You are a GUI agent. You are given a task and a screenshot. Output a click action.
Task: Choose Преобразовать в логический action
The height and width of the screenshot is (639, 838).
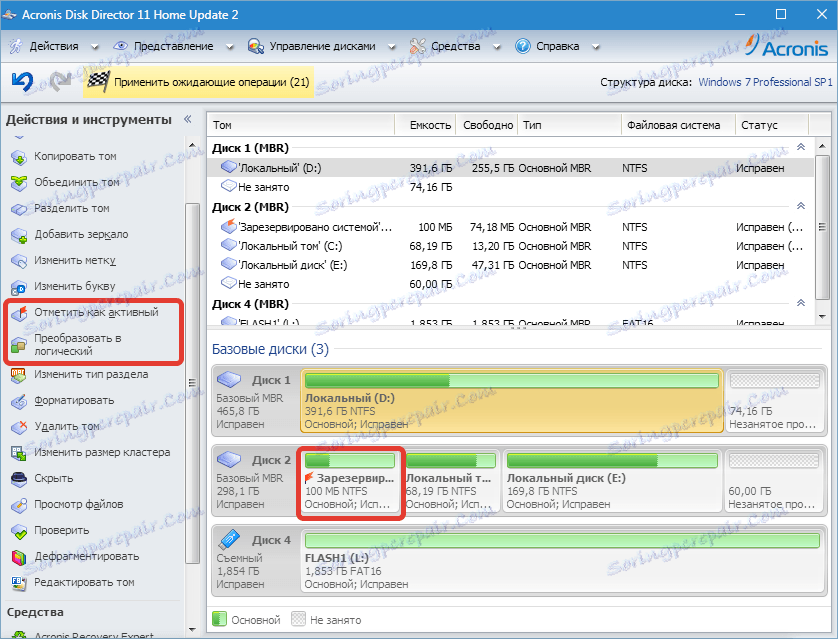coord(77,345)
